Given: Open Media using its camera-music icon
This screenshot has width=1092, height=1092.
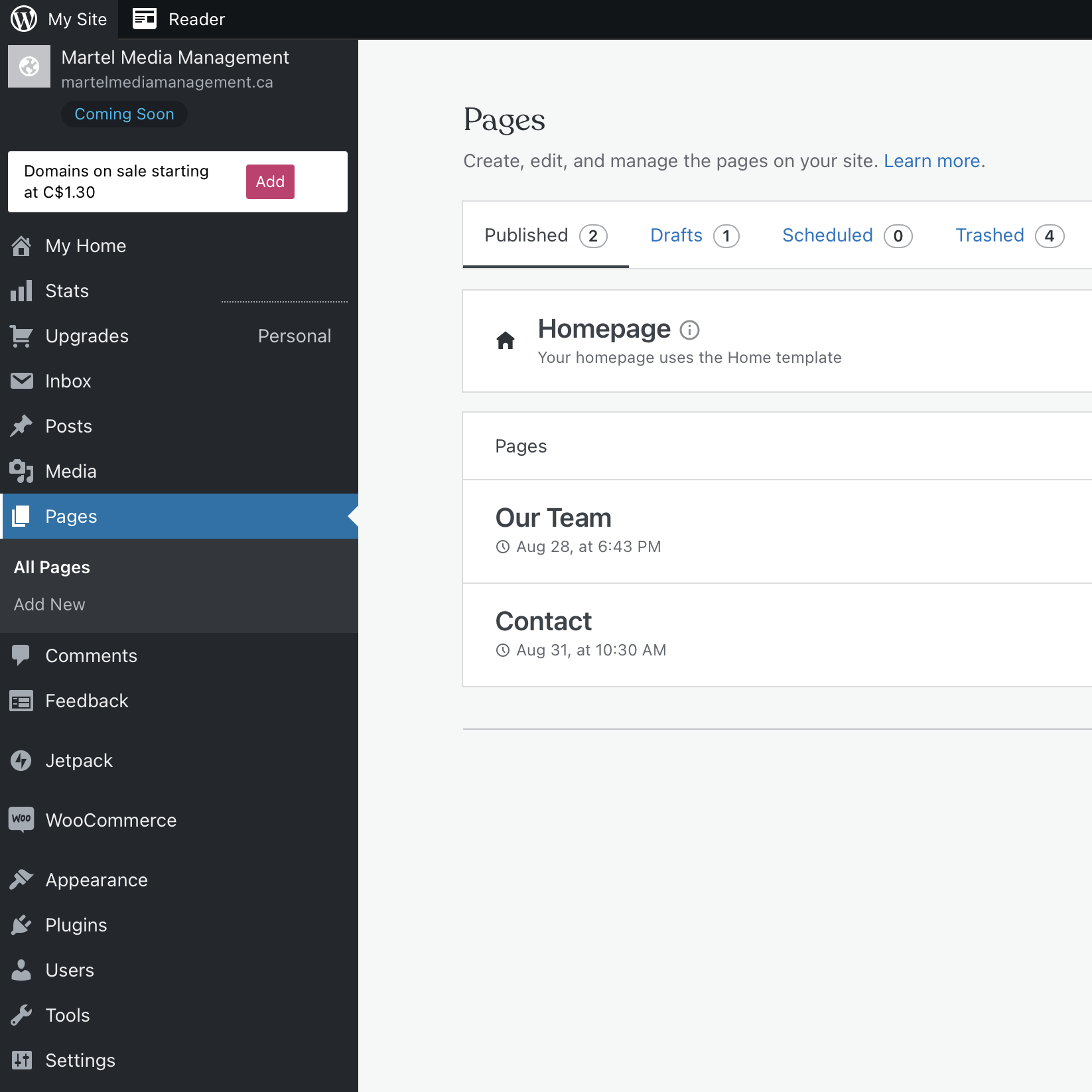Looking at the screenshot, I should 21,471.
